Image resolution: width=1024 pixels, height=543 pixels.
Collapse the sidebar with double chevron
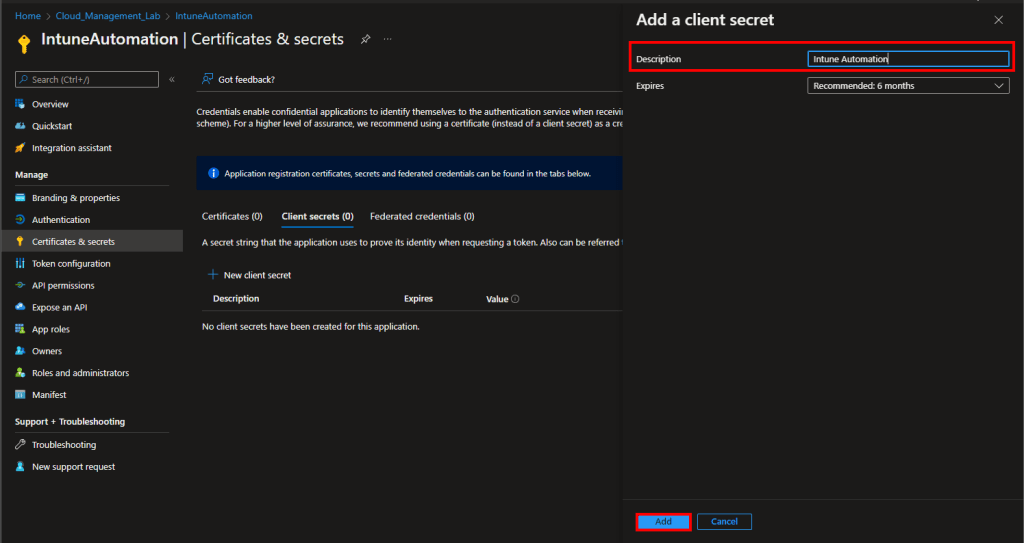(171, 79)
